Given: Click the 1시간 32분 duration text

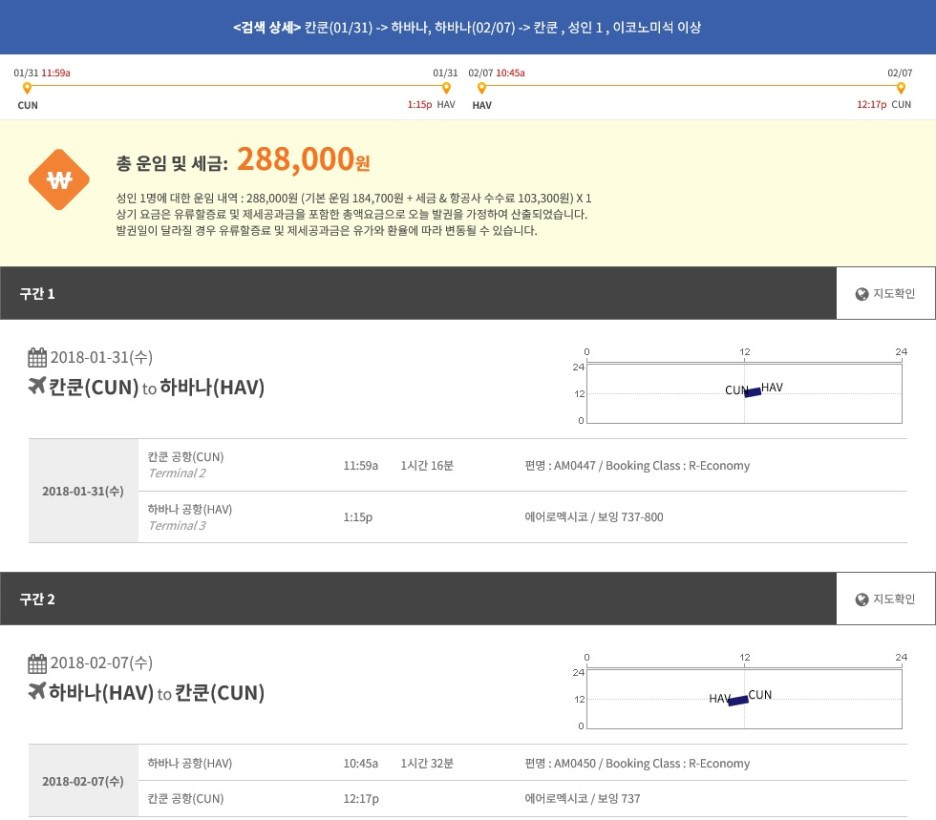Looking at the screenshot, I should [x=427, y=763].
